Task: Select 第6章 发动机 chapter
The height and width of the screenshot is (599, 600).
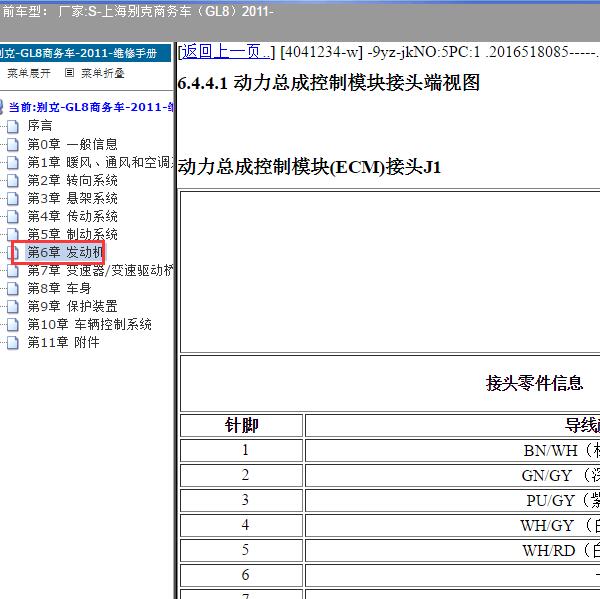Action: pyautogui.click(x=65, y=252)
